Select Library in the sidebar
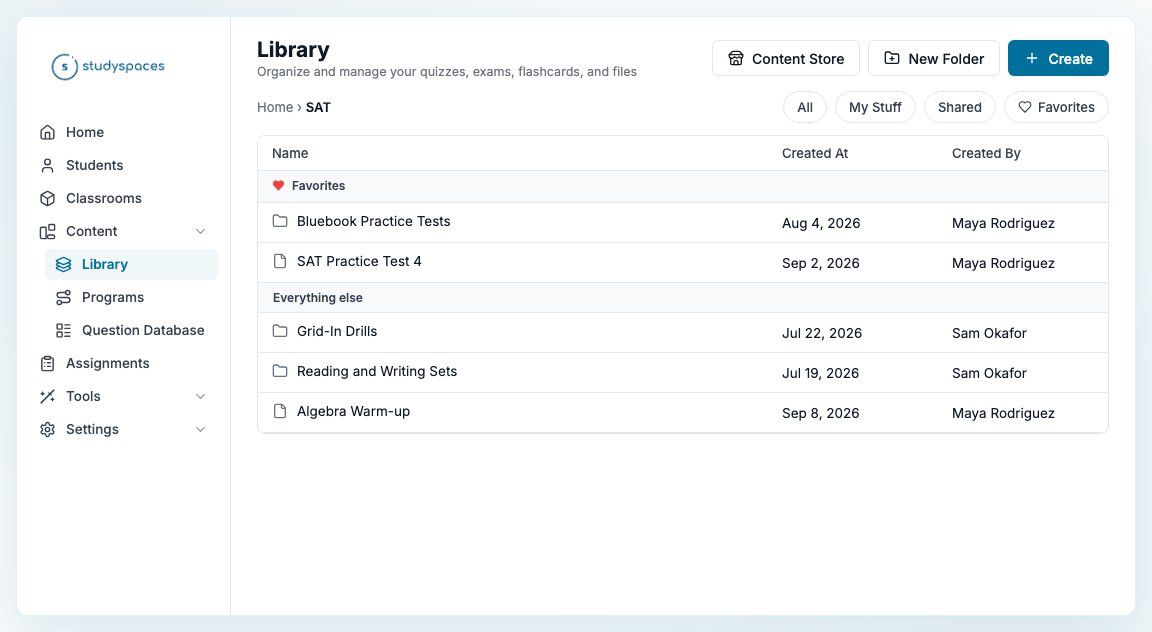The height and width of the screenshot is (632, 1152). pyautogui.click(x=131, y=264)
